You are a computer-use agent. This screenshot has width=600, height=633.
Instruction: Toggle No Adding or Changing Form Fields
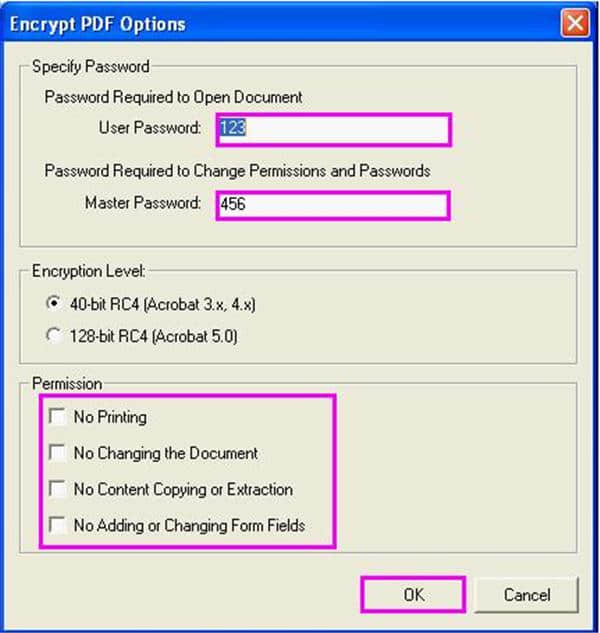pos(57,524)
